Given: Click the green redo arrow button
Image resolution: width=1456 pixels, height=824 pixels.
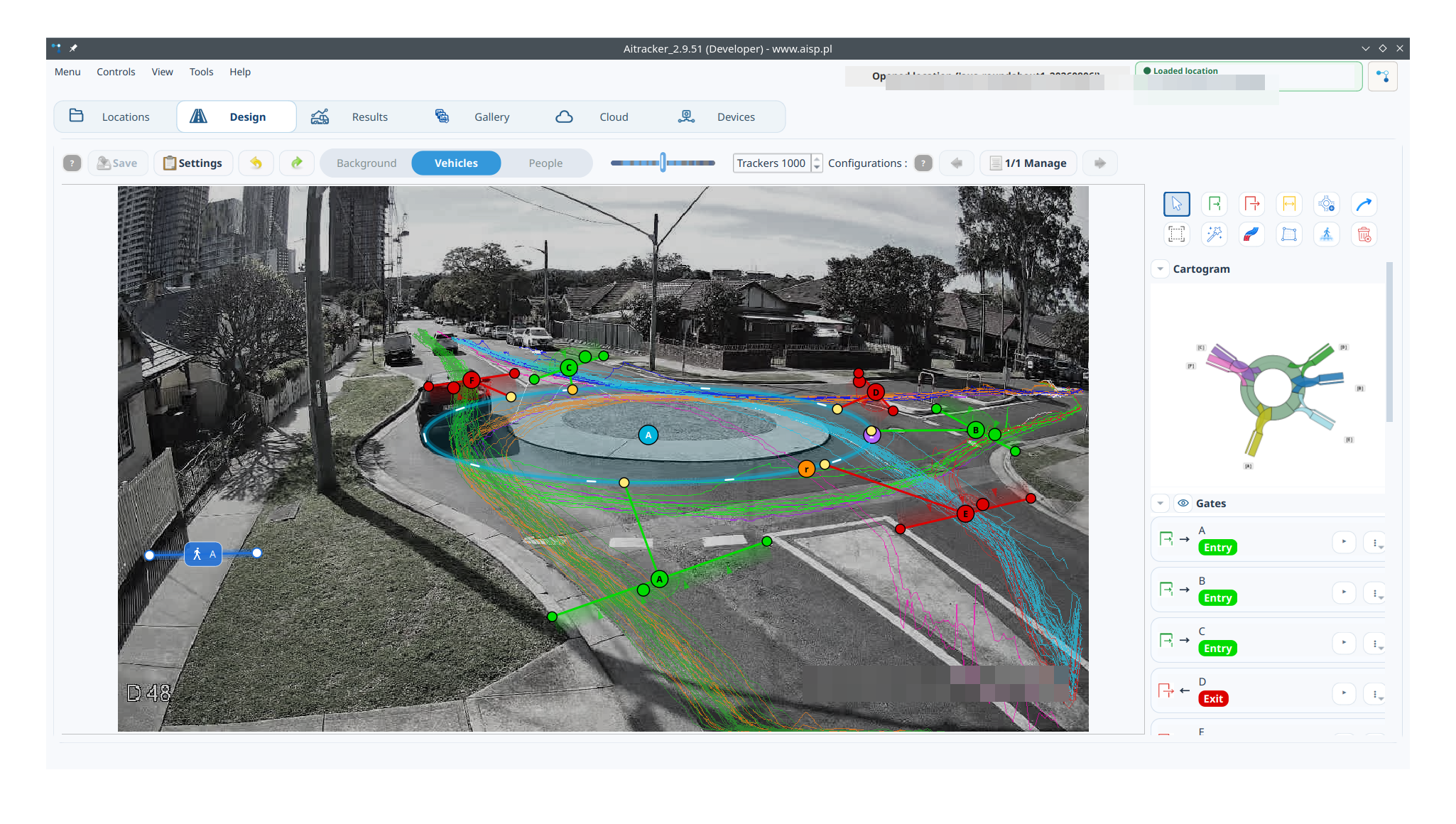Looking at the screenshot, I should coord(297,163).
